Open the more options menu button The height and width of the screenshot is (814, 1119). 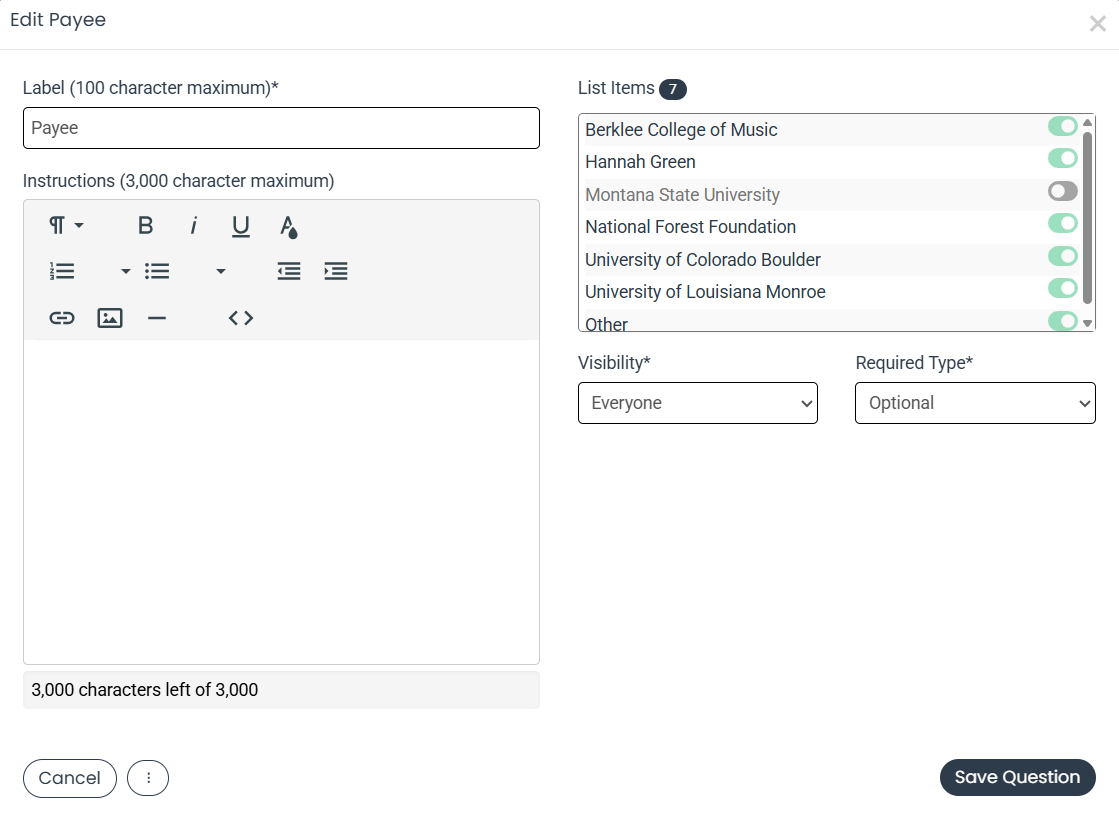(148, 778)
